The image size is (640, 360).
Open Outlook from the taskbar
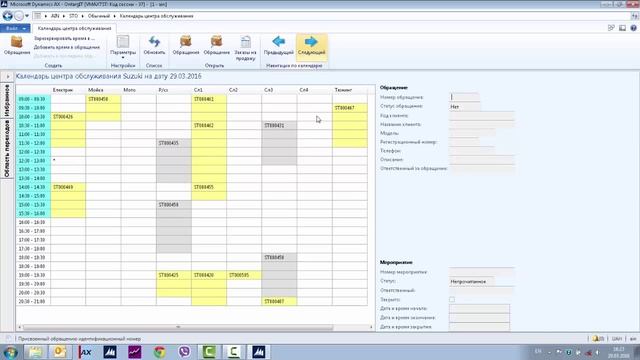click(60, 352)
